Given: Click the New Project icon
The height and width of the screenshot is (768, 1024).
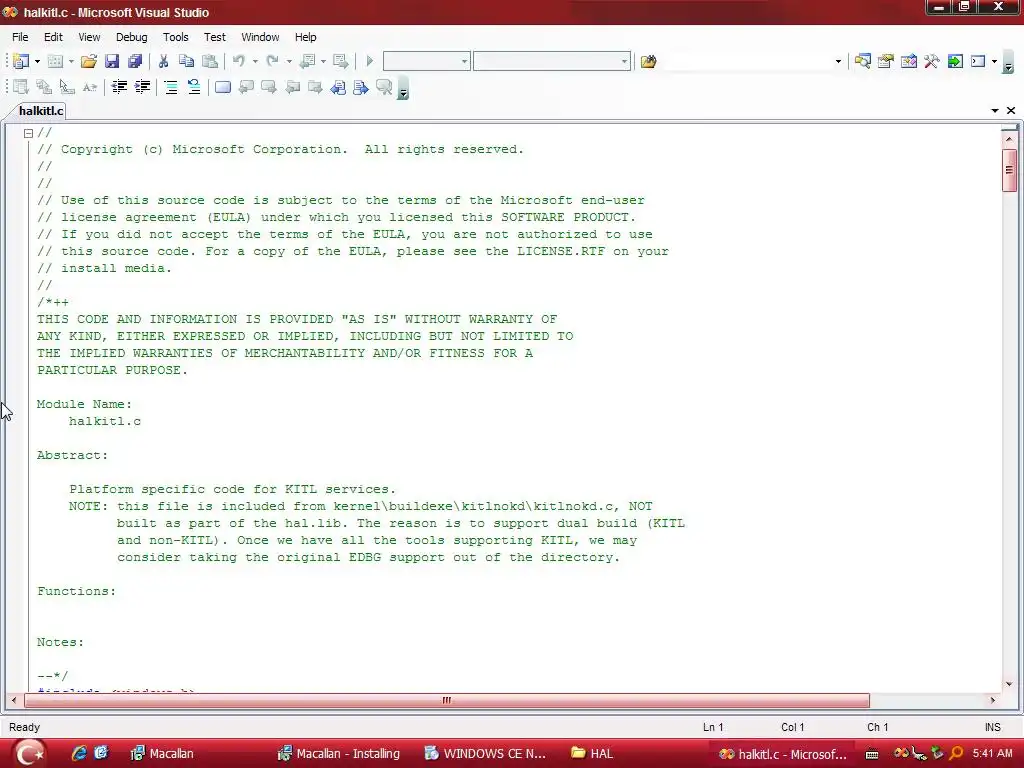Looking at the screenshot, I should click(x=21, y=61).
